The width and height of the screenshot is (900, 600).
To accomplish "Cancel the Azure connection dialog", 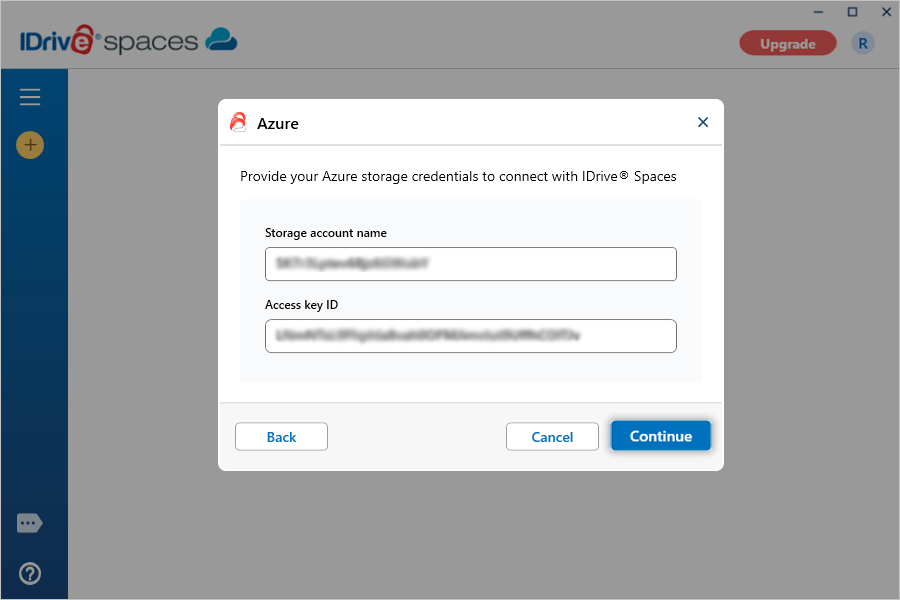I will (552, 437).
